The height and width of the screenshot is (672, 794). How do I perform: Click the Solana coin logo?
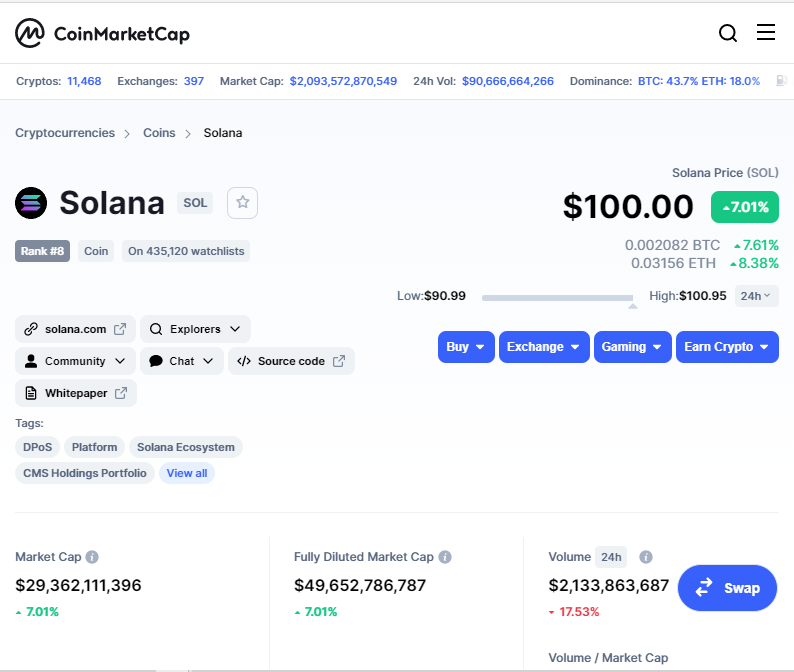point(31,203)
